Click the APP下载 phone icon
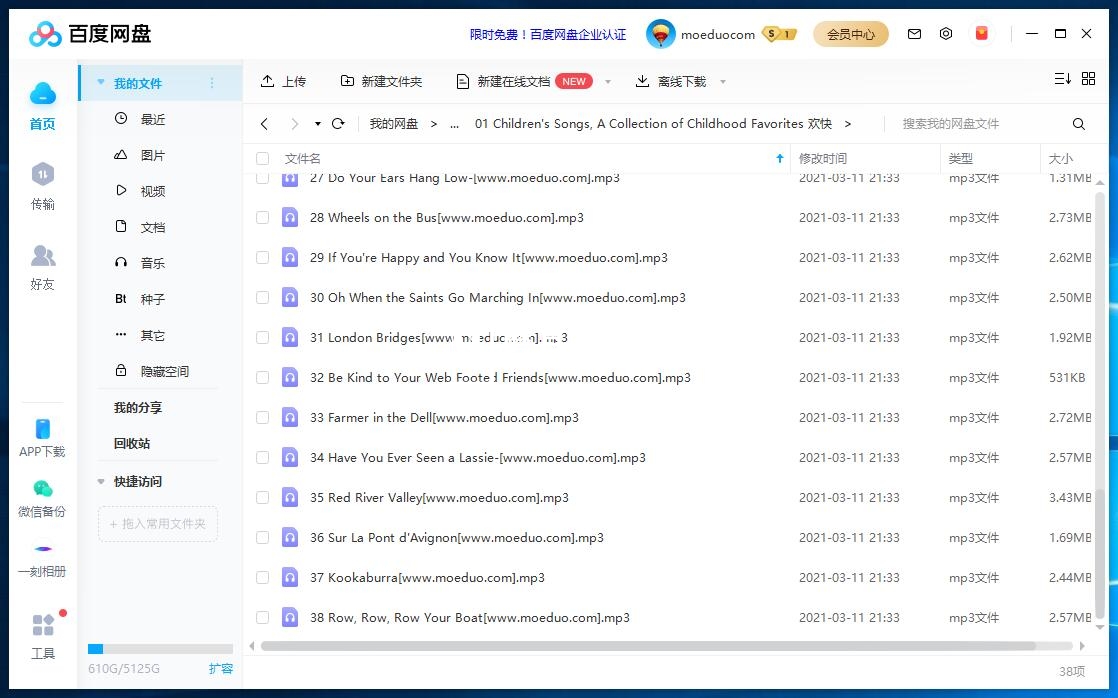The width and height of the screenshot is (1118, 698). click(x=42, y=430)
